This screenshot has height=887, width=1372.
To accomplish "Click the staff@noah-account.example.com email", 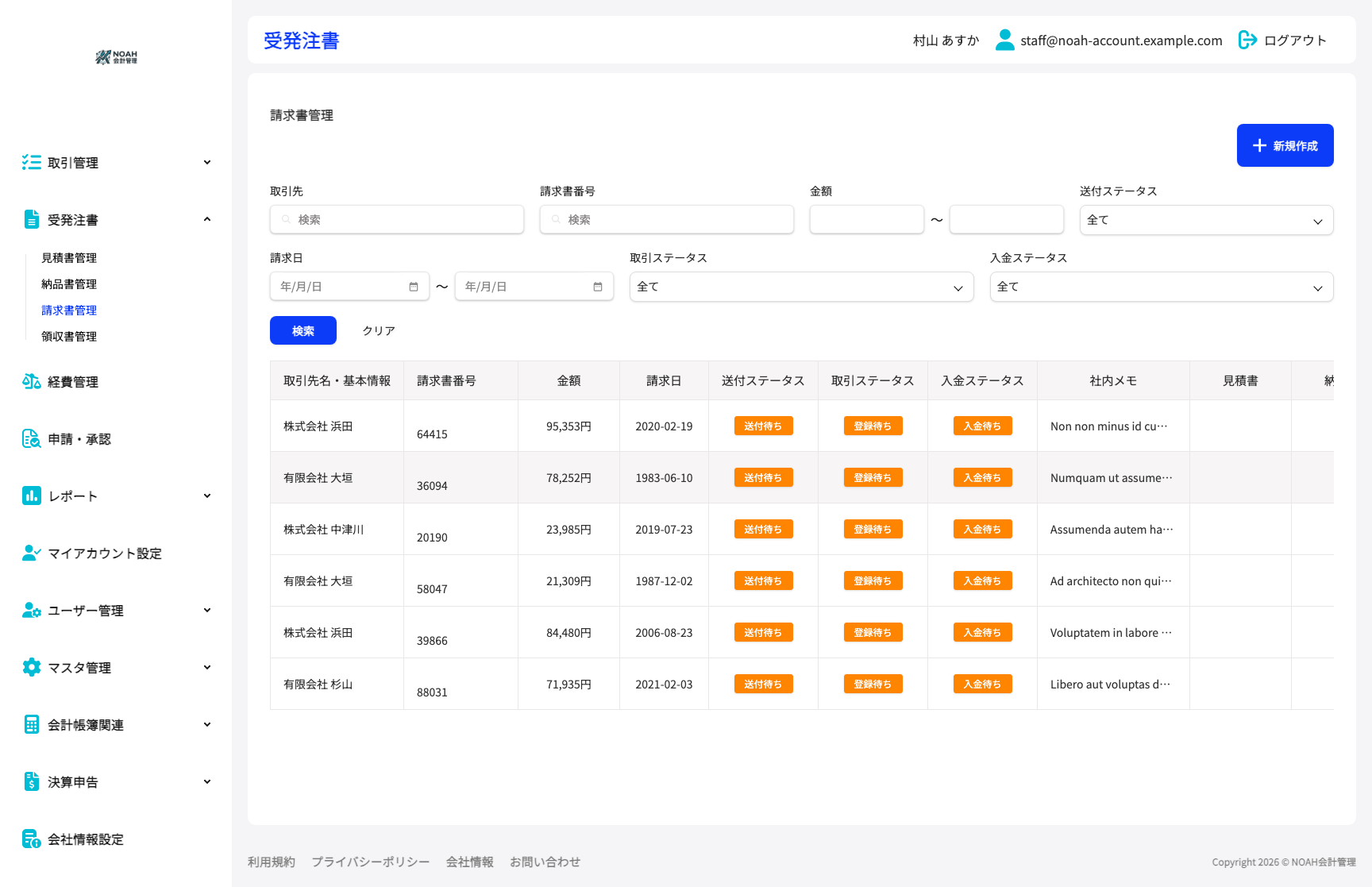I will [x=1121, y=40].
